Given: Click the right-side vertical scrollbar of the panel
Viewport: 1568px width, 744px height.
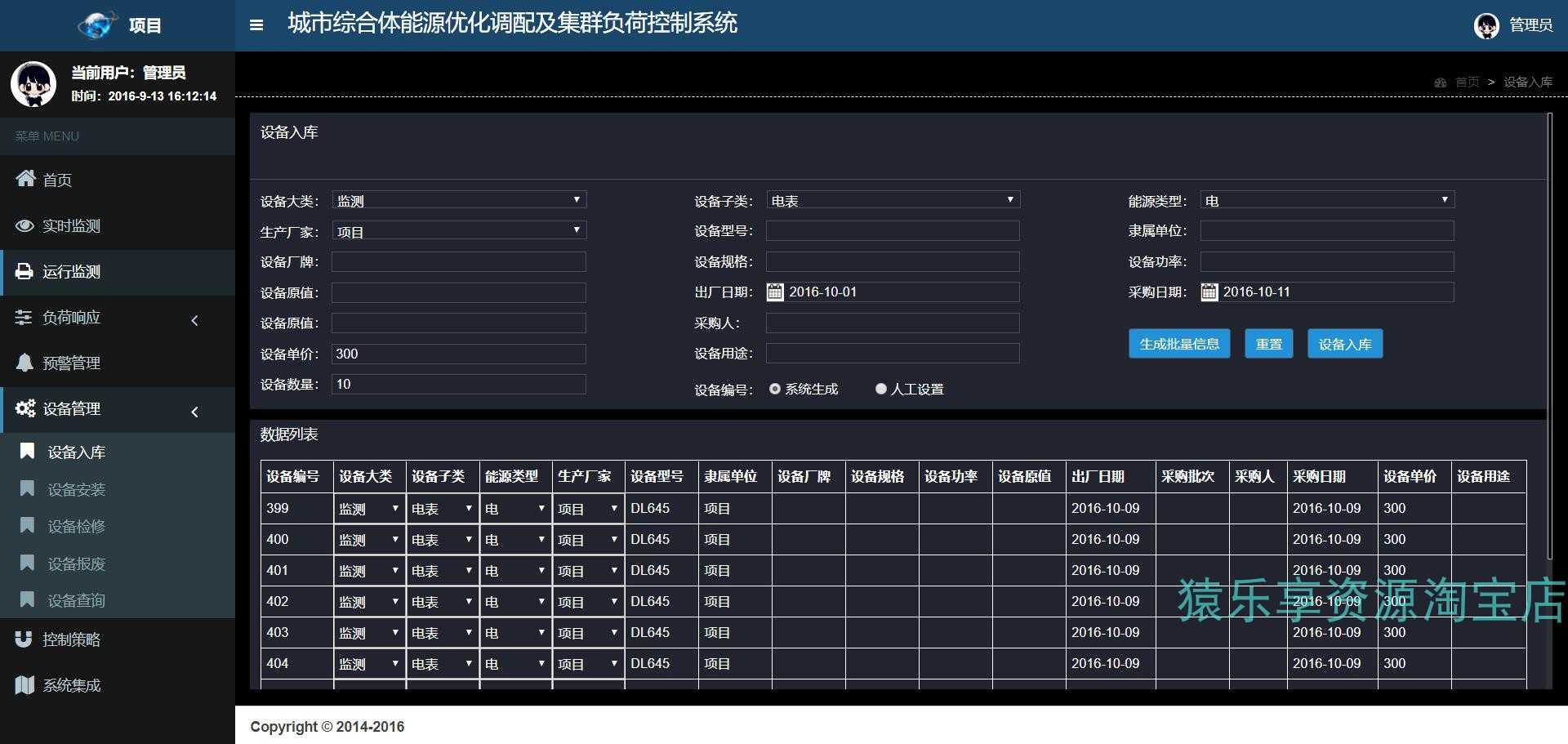Looking at the screenshot, I should pos(1549,336).
